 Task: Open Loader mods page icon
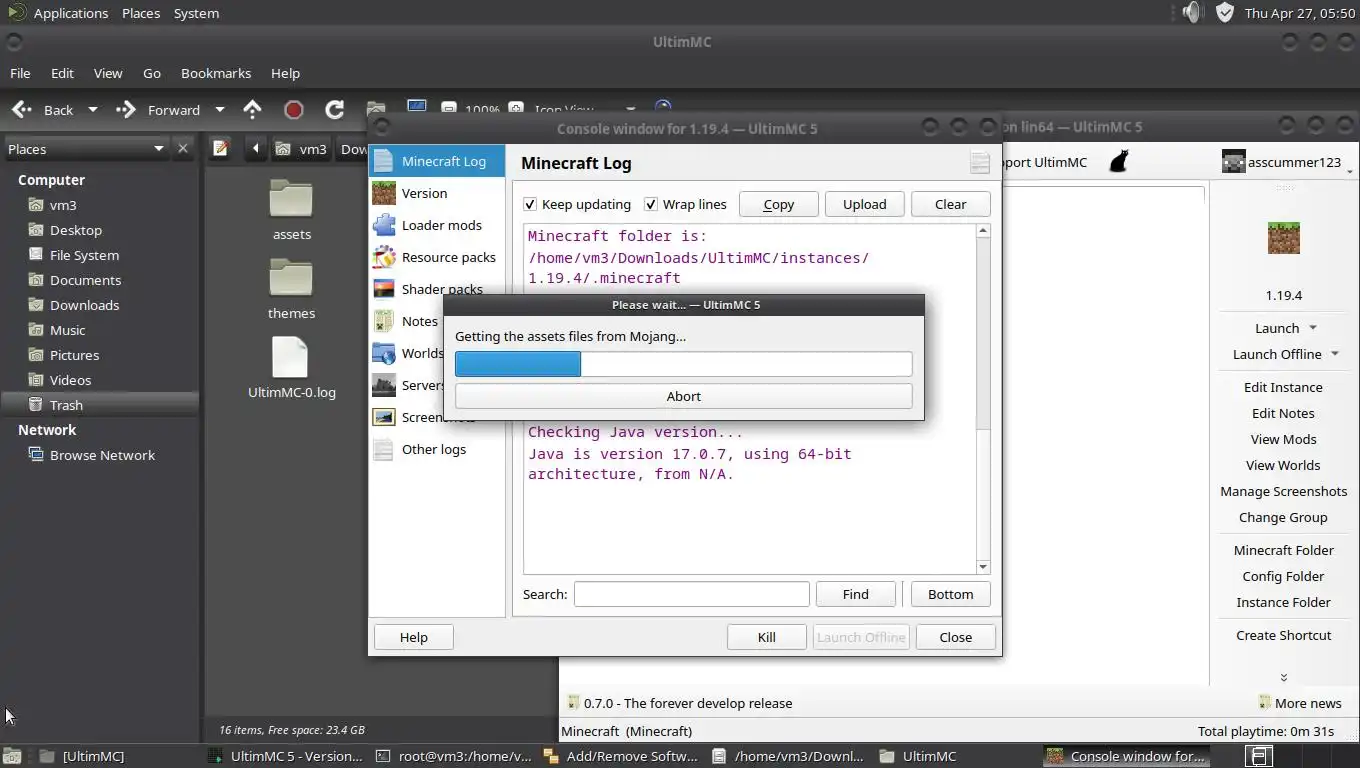384,225
